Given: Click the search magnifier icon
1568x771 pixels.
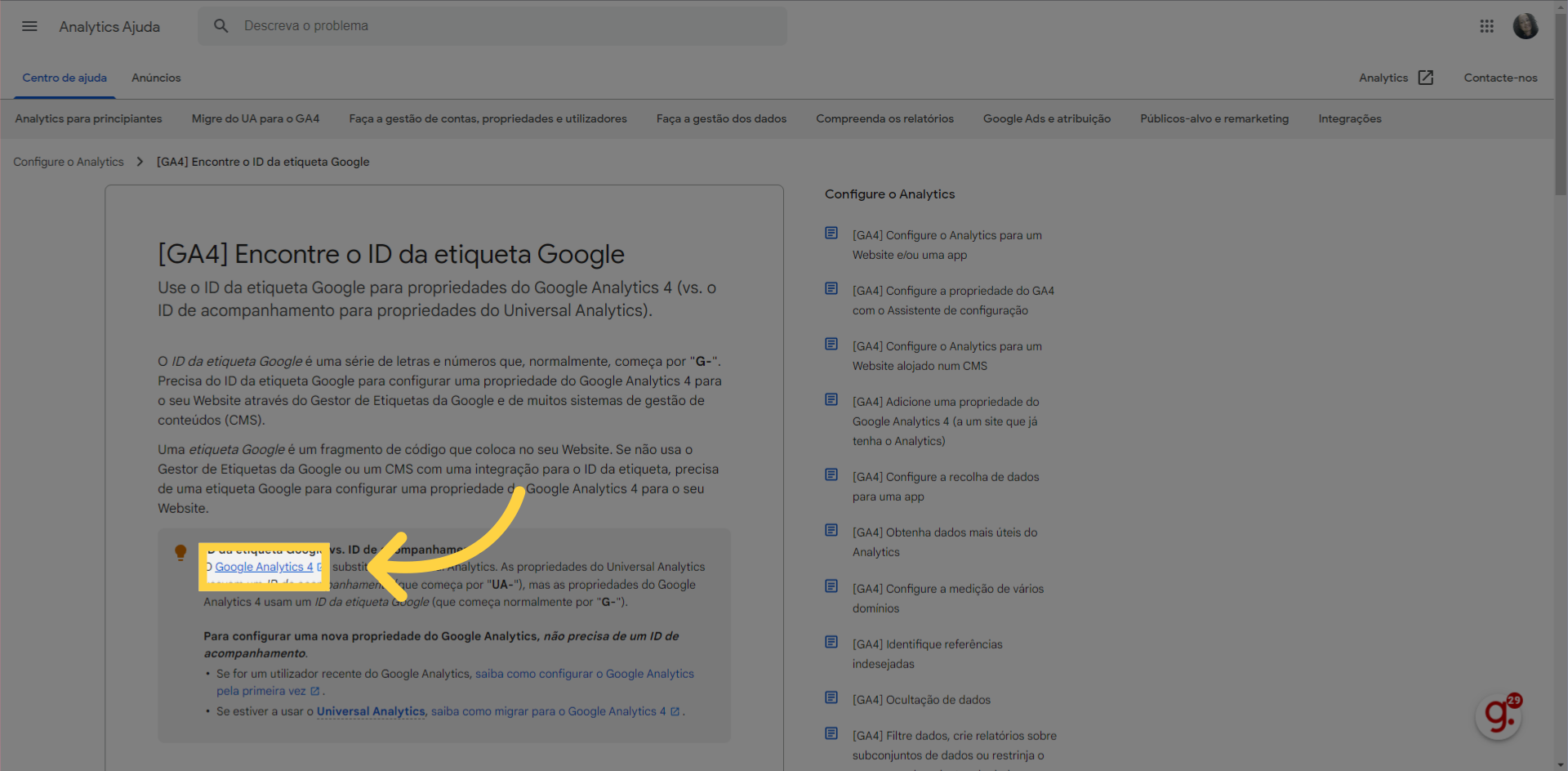Looking at the screenshot, I should (221, 26).
